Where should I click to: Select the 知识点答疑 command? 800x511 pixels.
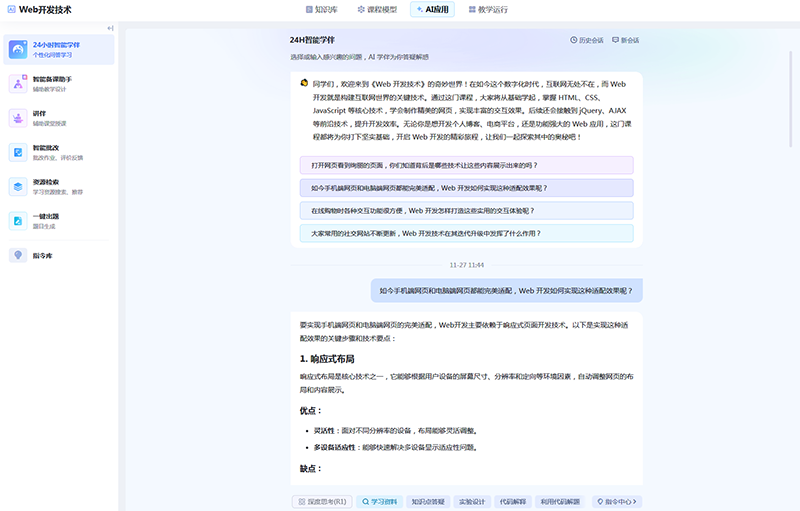[428, 501]
